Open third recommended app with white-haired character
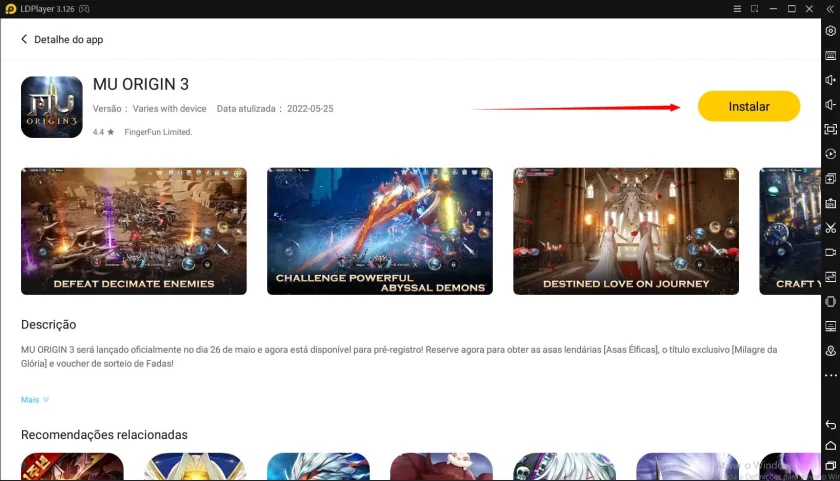 click(318, 467)
